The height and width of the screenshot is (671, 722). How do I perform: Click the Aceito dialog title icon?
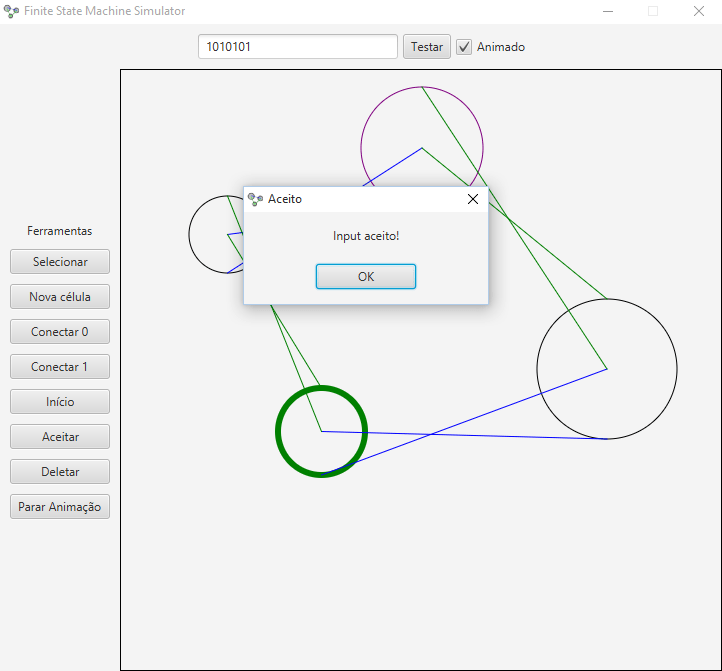point(255,199)
